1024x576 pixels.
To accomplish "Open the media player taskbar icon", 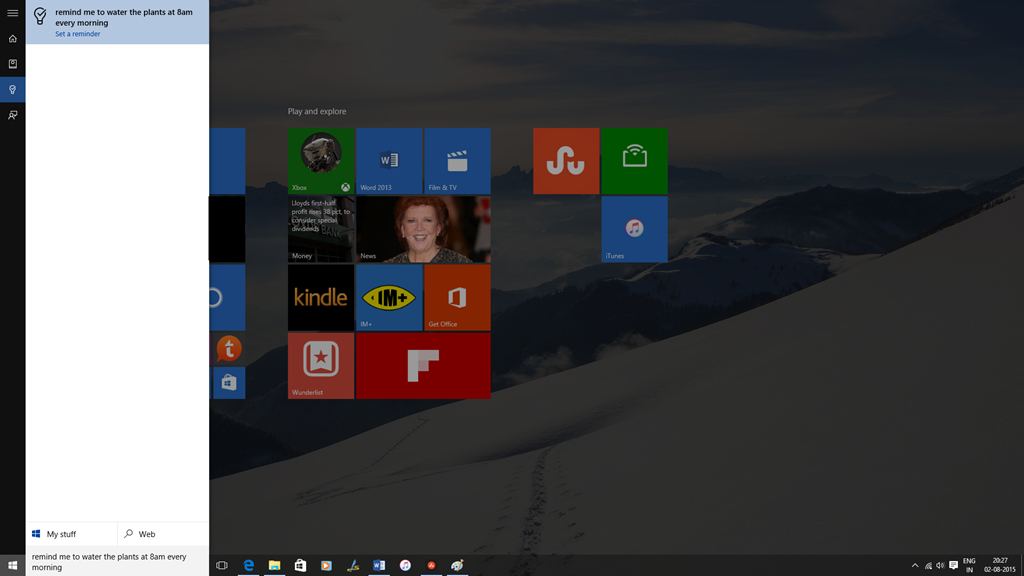I will tap(327, 565).
